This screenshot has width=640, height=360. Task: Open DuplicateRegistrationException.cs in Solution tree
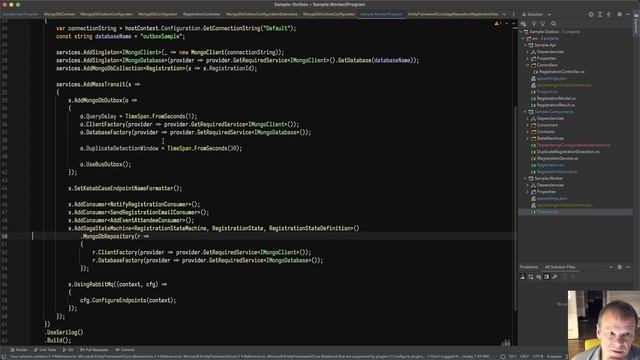point(568,152)
